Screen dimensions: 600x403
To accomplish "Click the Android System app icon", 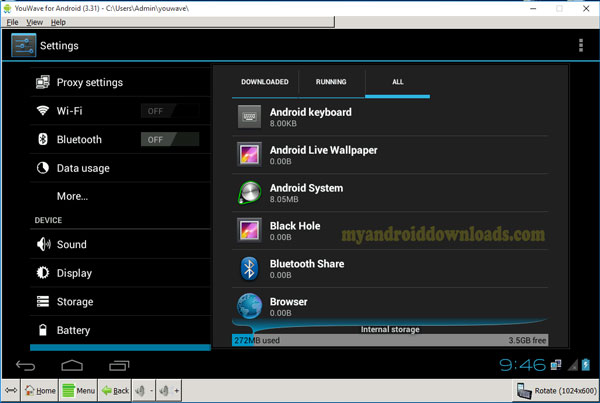I will coord(249,192).
